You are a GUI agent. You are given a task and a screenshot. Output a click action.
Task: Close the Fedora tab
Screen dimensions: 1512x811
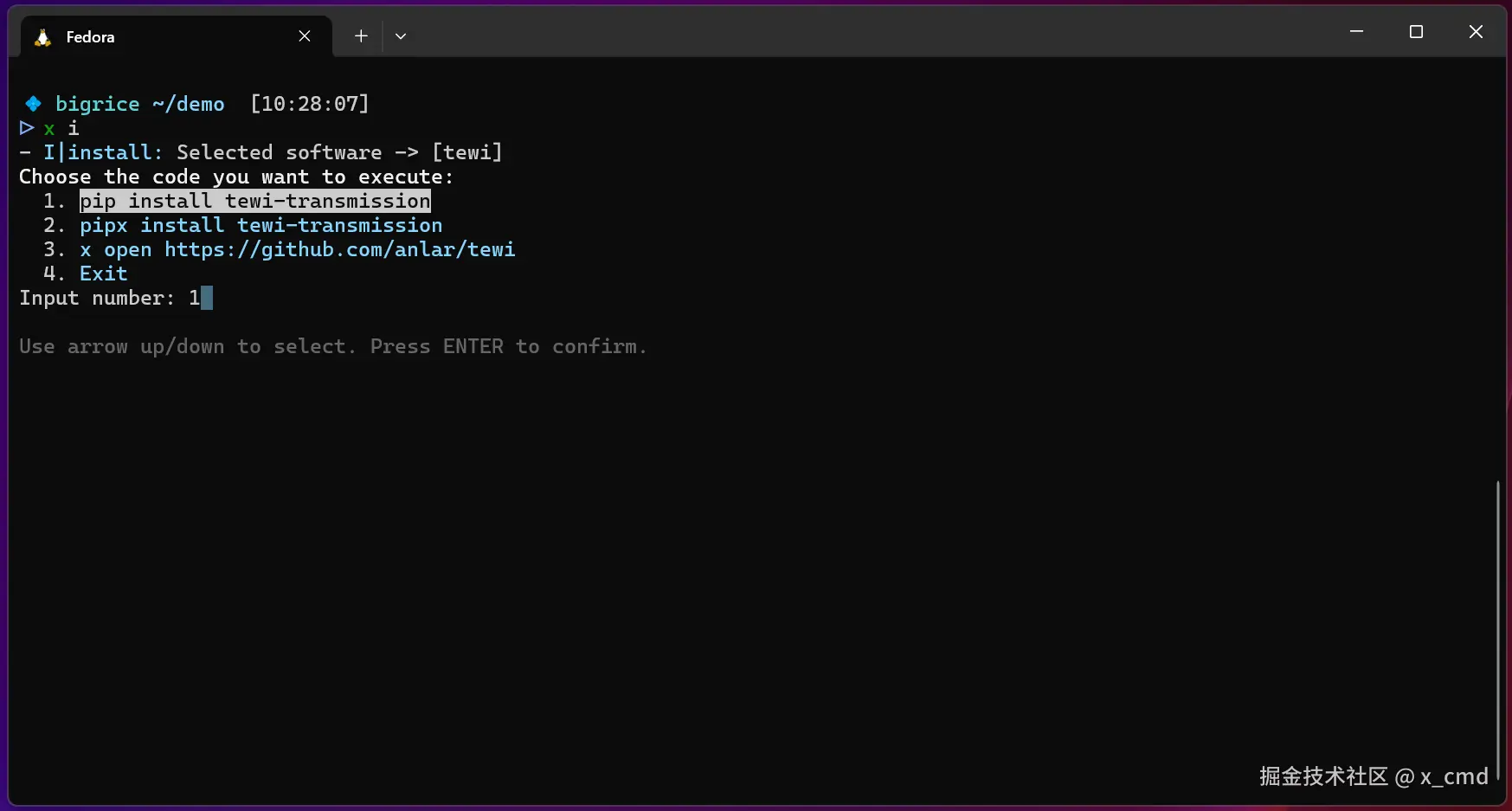tap(305, 36)
